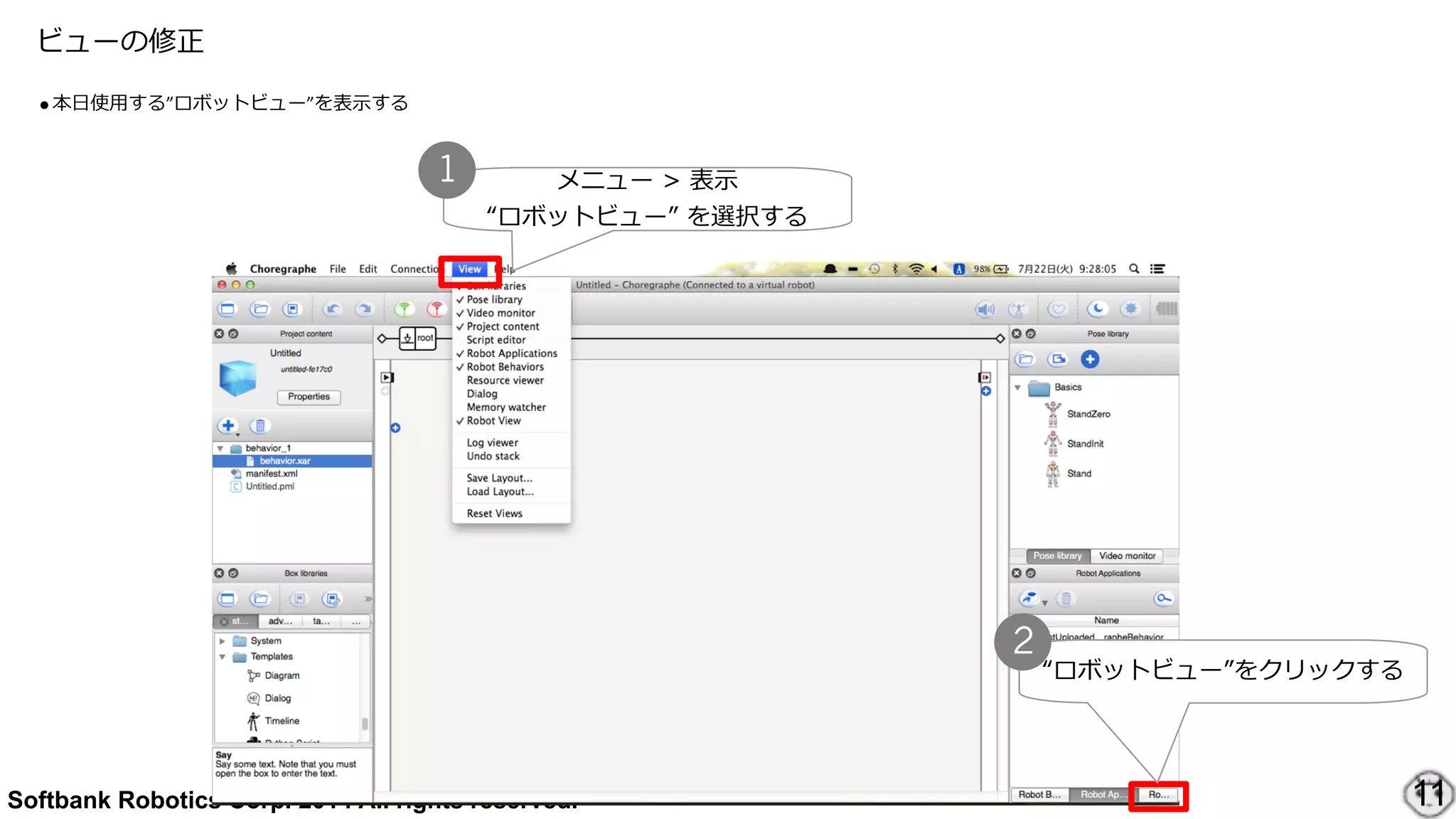This screenshot has width=1456, height=819.
Task: Click the blue plus on diagram left border
Action: pos(395,428)
